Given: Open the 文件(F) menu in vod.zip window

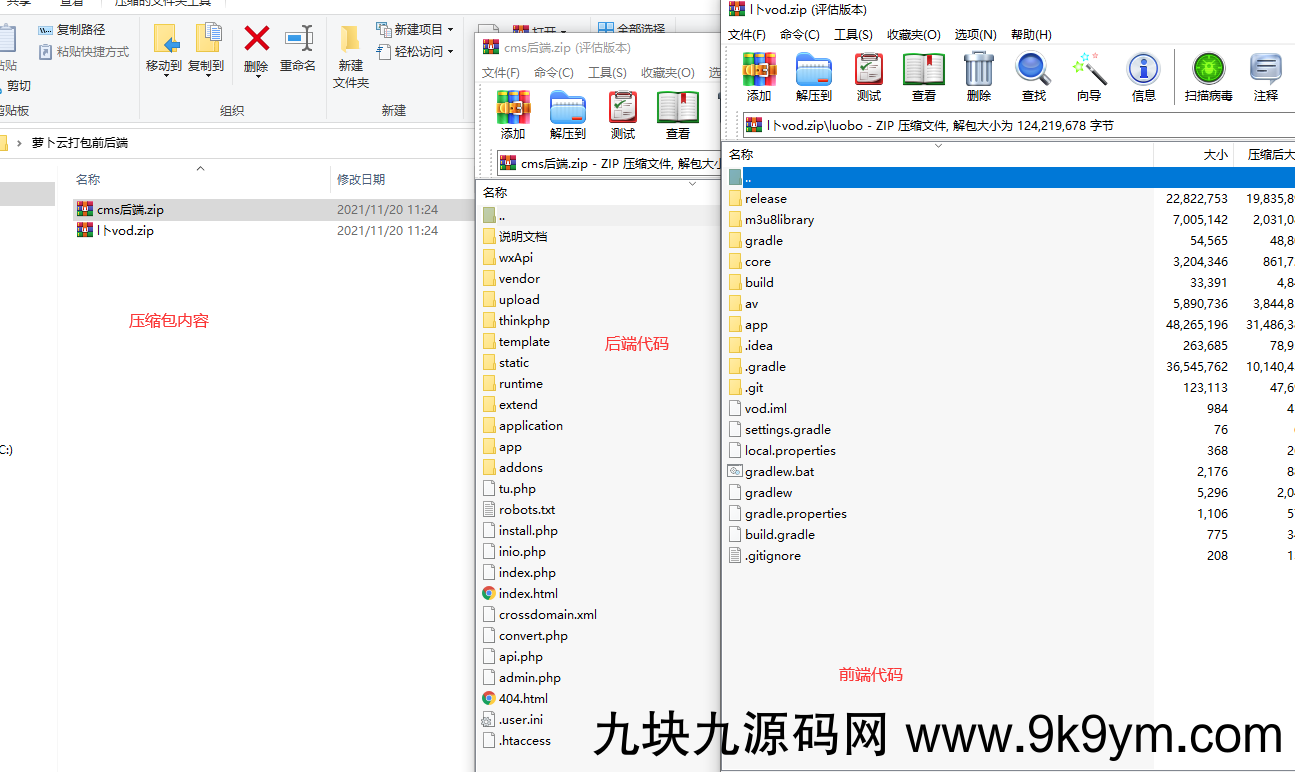Looking at the screenshot, I should [748, 34].
